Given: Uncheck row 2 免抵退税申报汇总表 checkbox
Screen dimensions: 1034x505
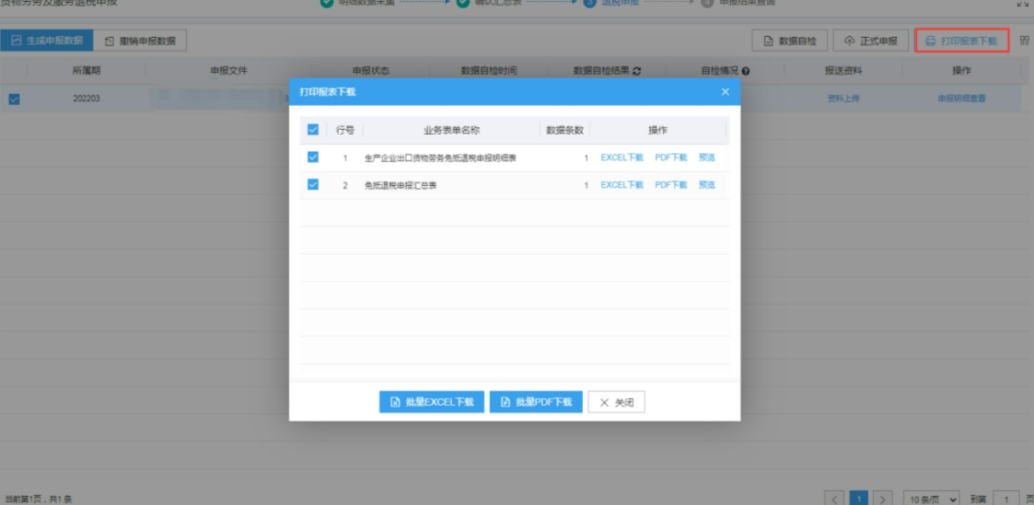Looking at the screenshot, I should (x=313, y=185).
